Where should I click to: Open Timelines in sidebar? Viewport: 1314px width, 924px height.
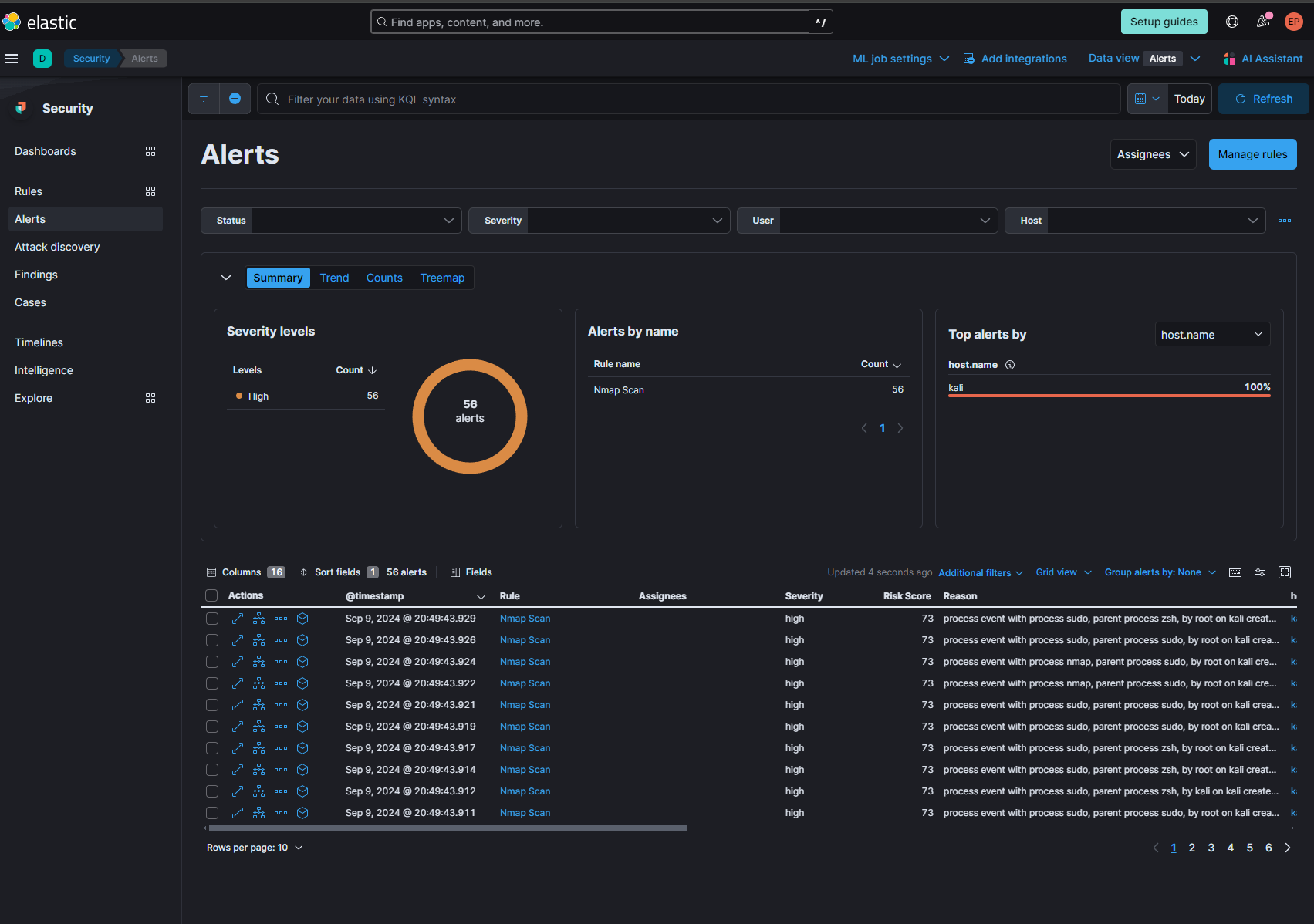(39, 342)
